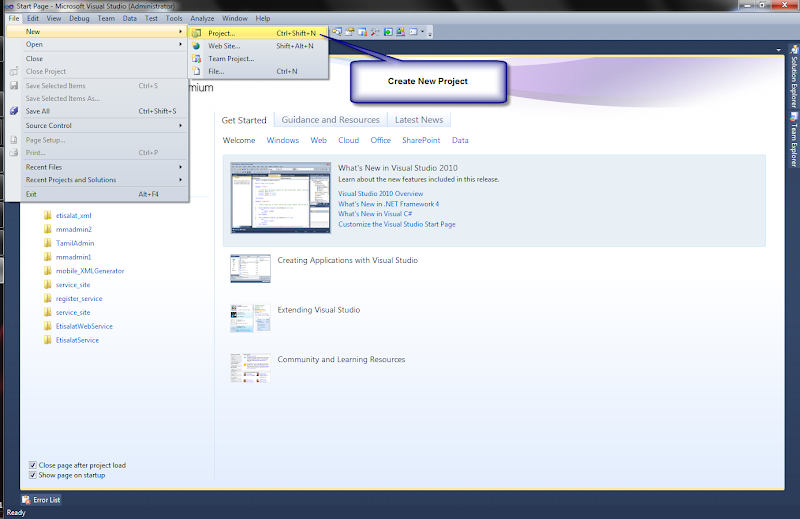This screenshot has width=800, height=519.
Task: Open the EtisalatWebService recent project
Action: pos(84,326)
